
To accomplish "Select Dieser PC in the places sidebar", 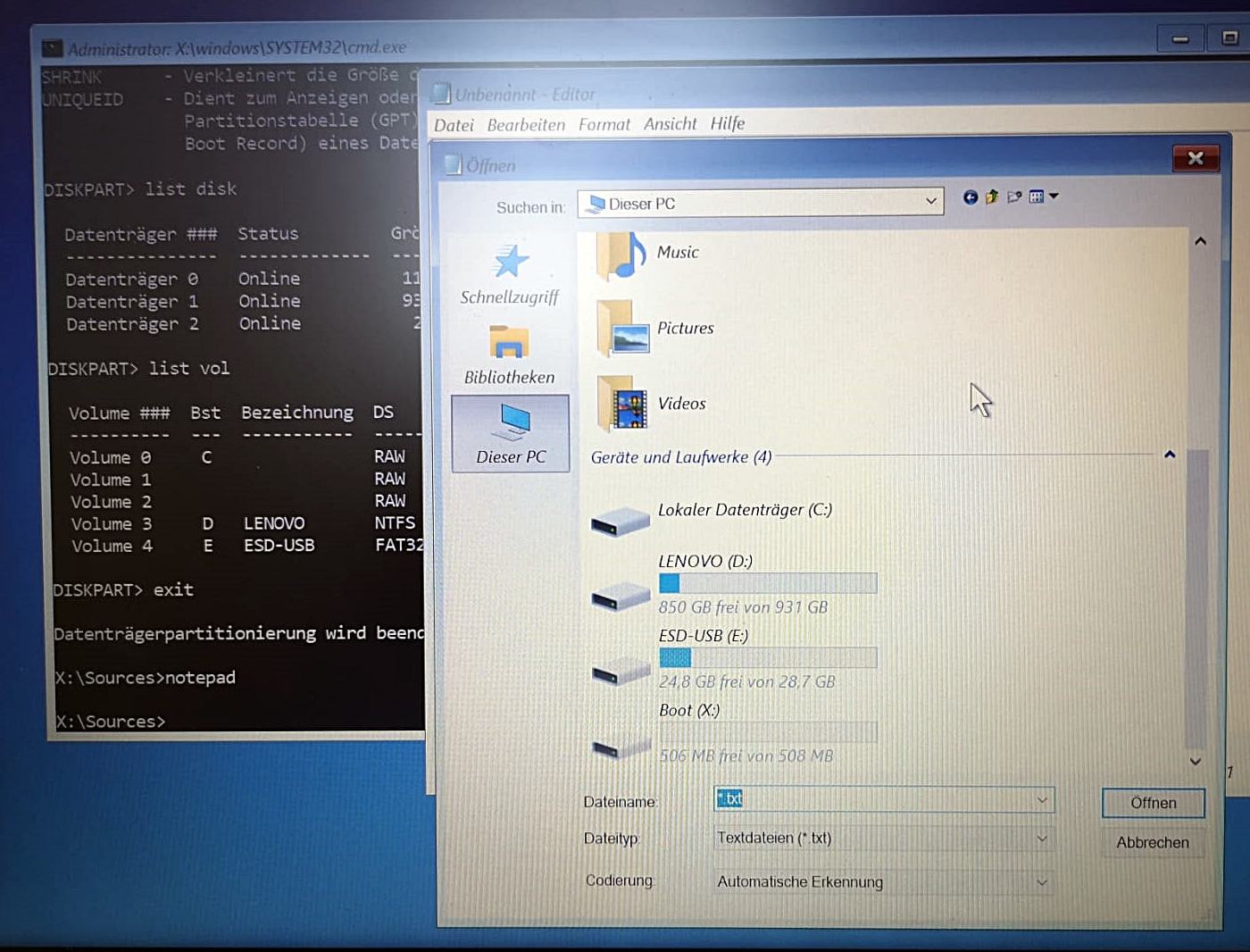I will 511,433.
